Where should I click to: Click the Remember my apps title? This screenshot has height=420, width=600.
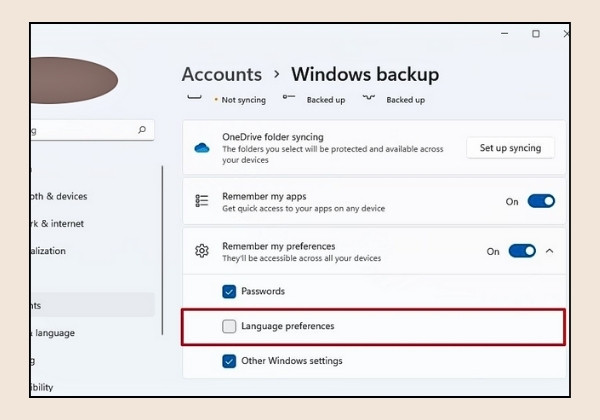pos(264,196)
